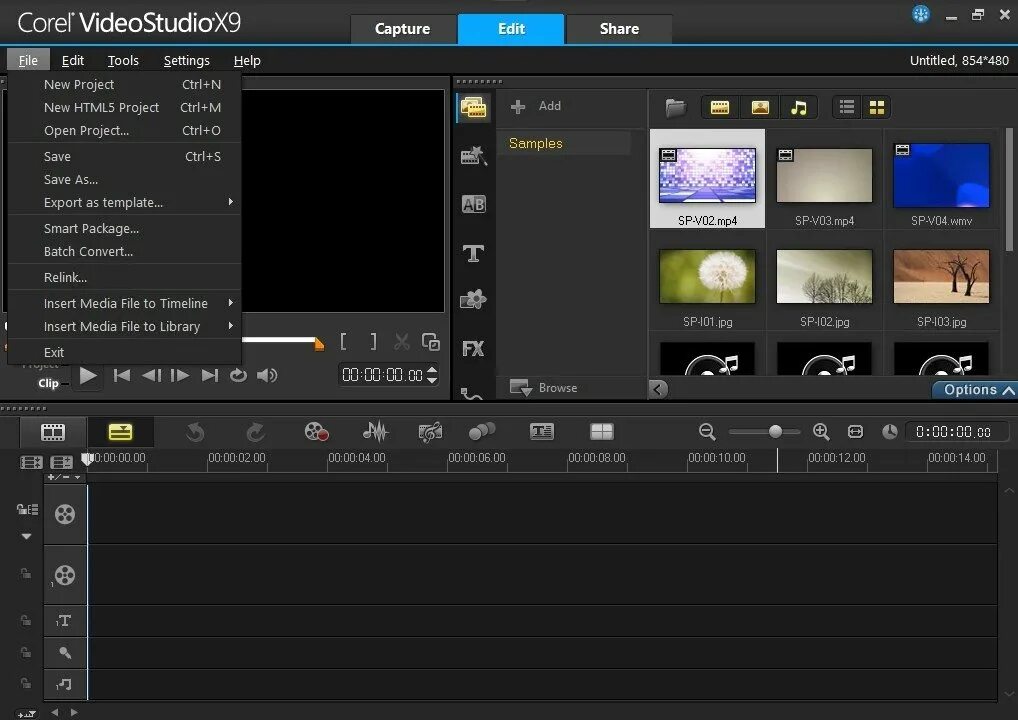Open the Media library panel icon
Screen dimensions: 1018x720
473,107
